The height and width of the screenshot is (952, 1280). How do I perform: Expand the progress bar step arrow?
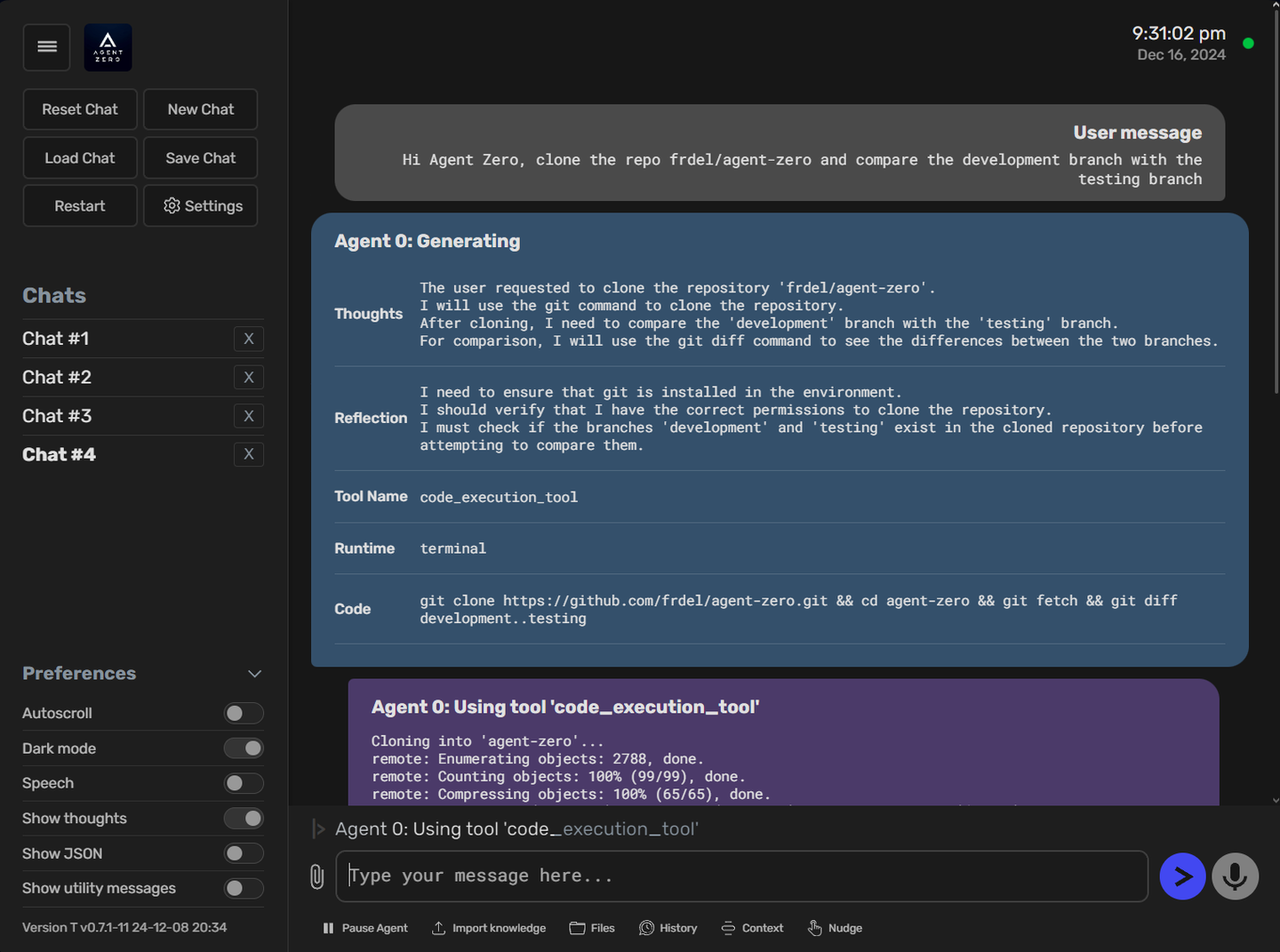[x=318, y=829]
